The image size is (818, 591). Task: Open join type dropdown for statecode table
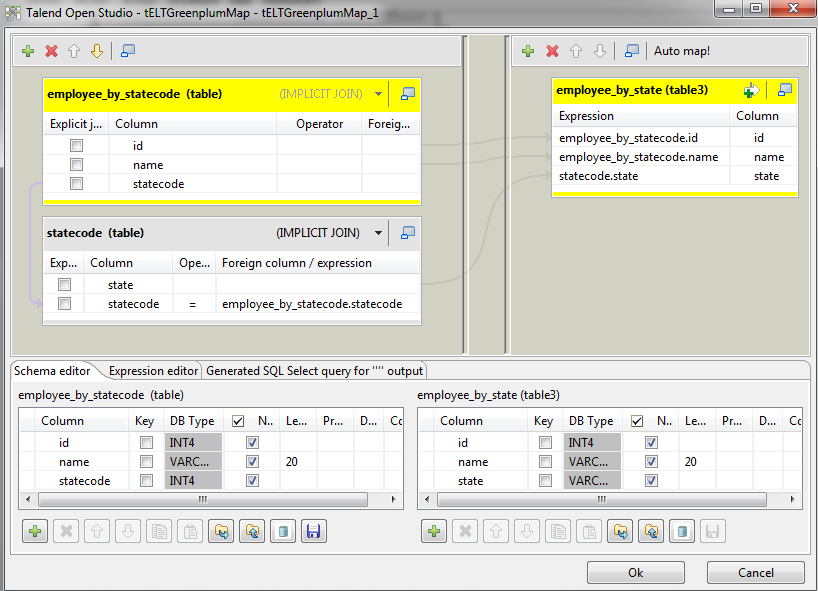pyautogui.click(x=379, y=233)
